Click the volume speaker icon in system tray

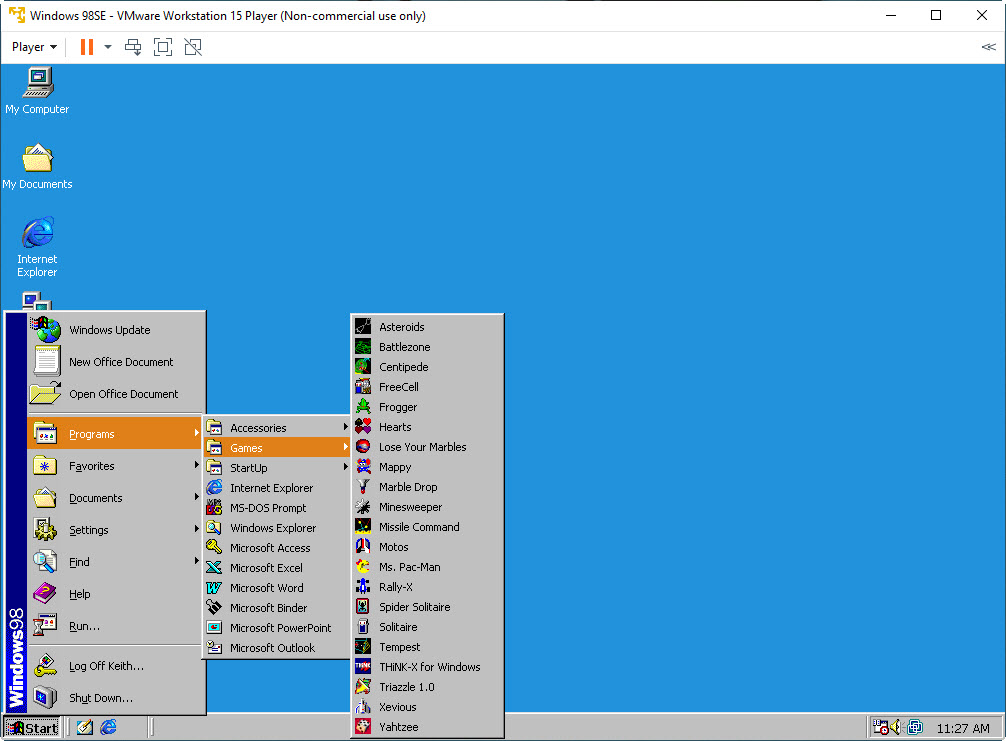click(x=897, y=728)
